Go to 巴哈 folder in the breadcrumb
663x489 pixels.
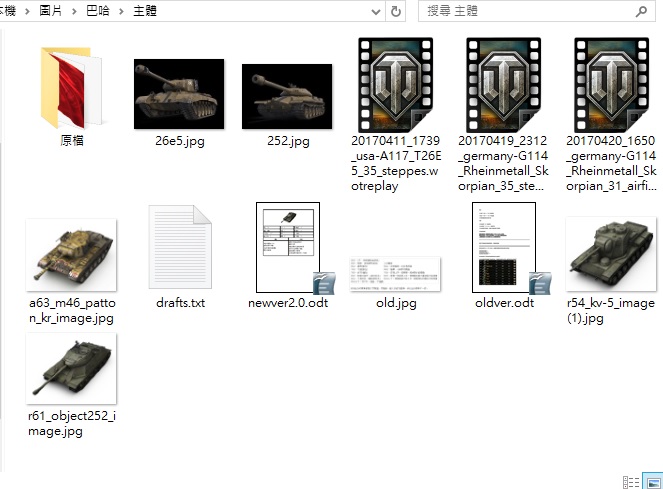tap(97, 11)
